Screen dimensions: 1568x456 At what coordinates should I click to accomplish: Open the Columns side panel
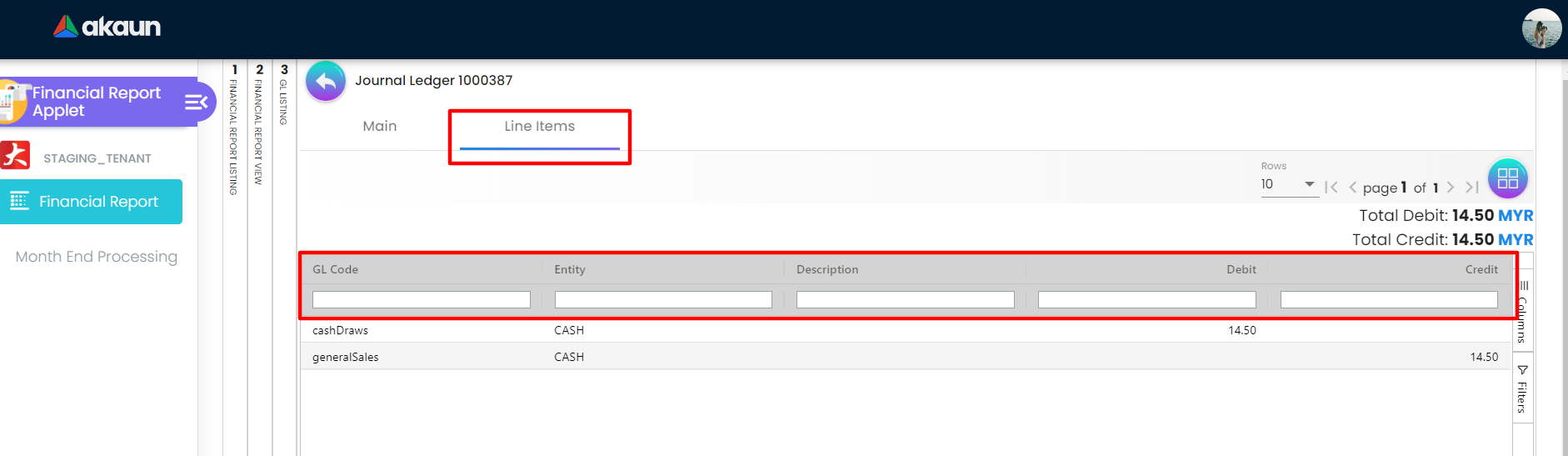(1522, 311)
